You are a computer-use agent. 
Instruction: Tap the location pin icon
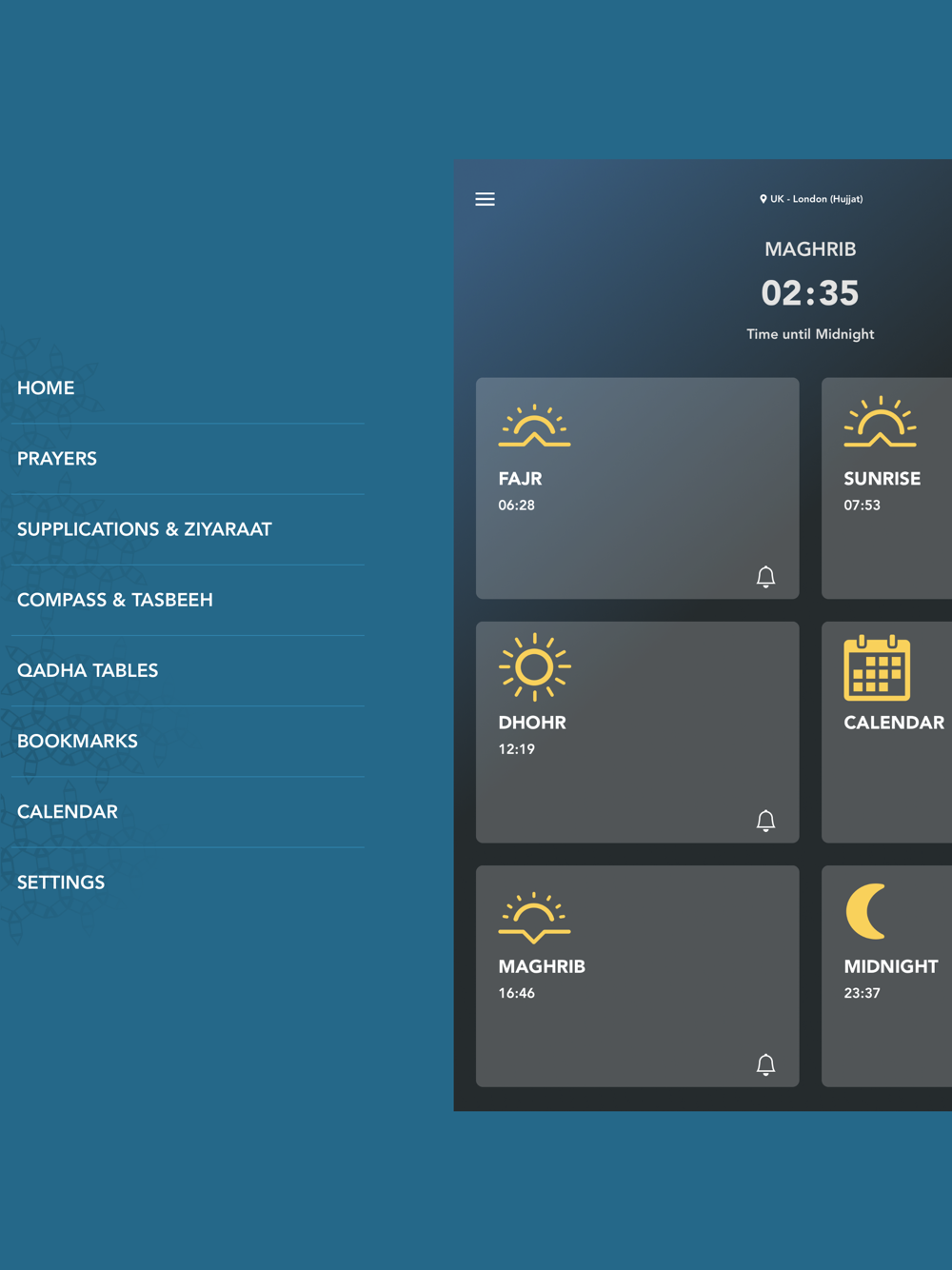click(763, 199)
